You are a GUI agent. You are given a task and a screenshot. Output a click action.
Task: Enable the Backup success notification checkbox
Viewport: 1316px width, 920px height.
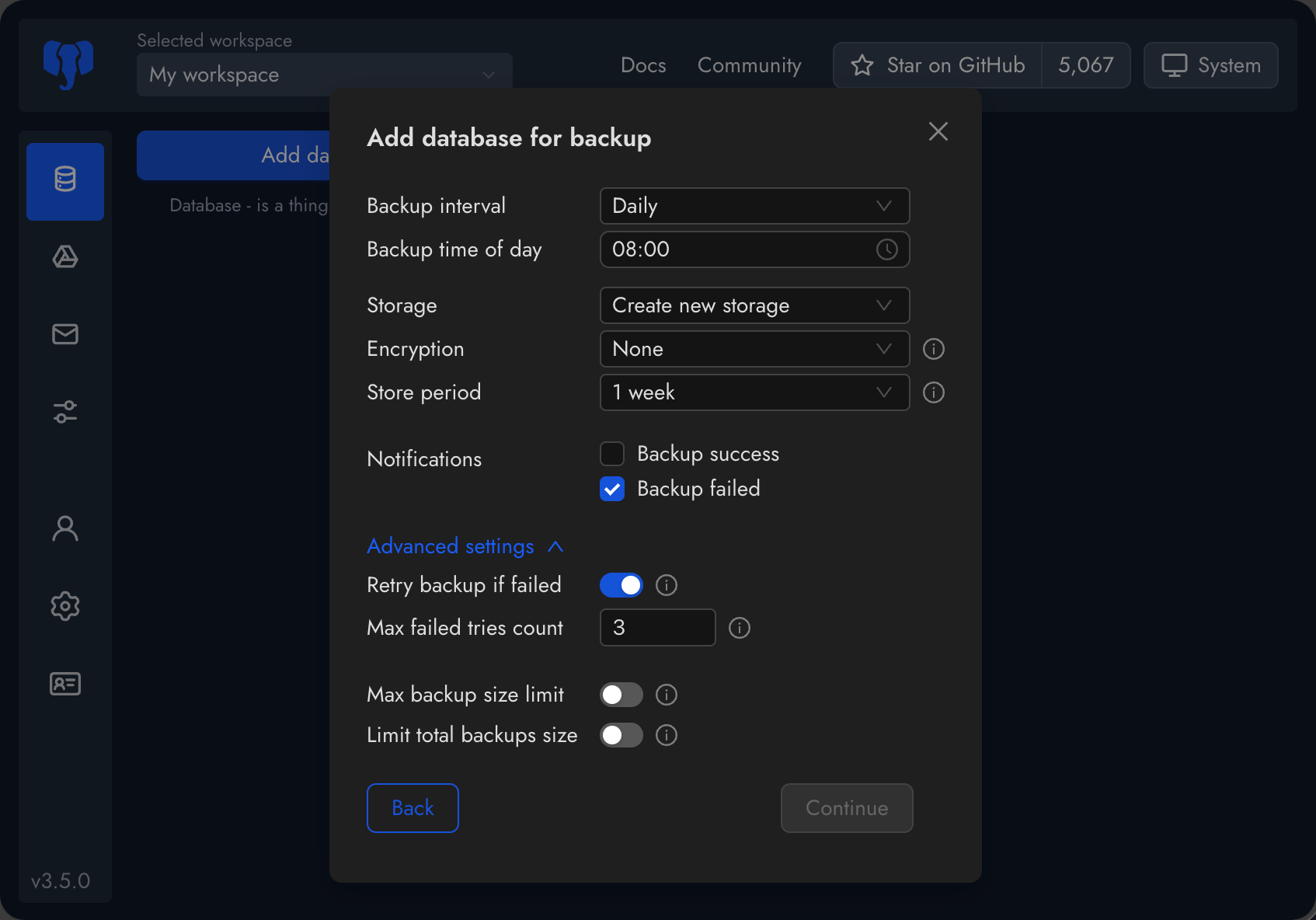coord(612,454)
